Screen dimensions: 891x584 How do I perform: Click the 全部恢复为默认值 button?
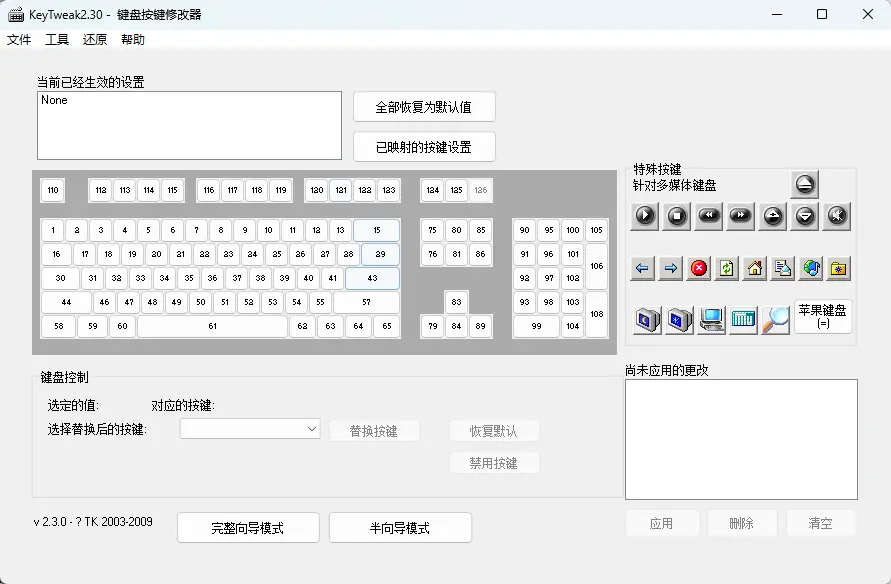point(424,107)
